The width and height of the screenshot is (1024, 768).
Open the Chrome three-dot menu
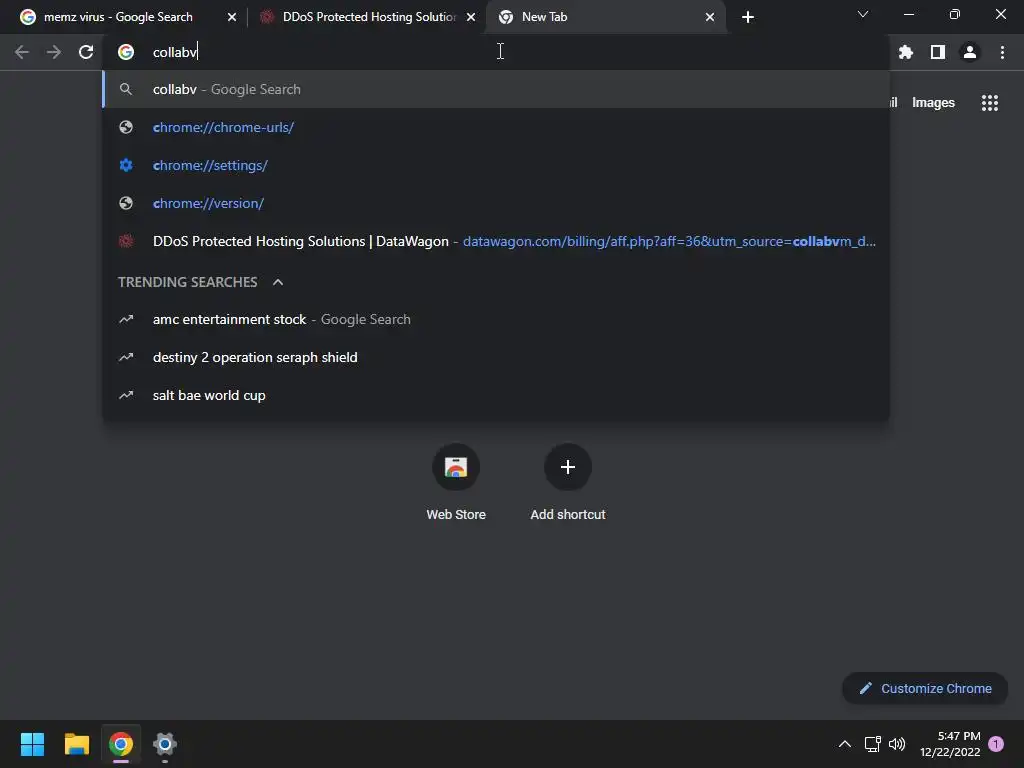click(1002, 52)
